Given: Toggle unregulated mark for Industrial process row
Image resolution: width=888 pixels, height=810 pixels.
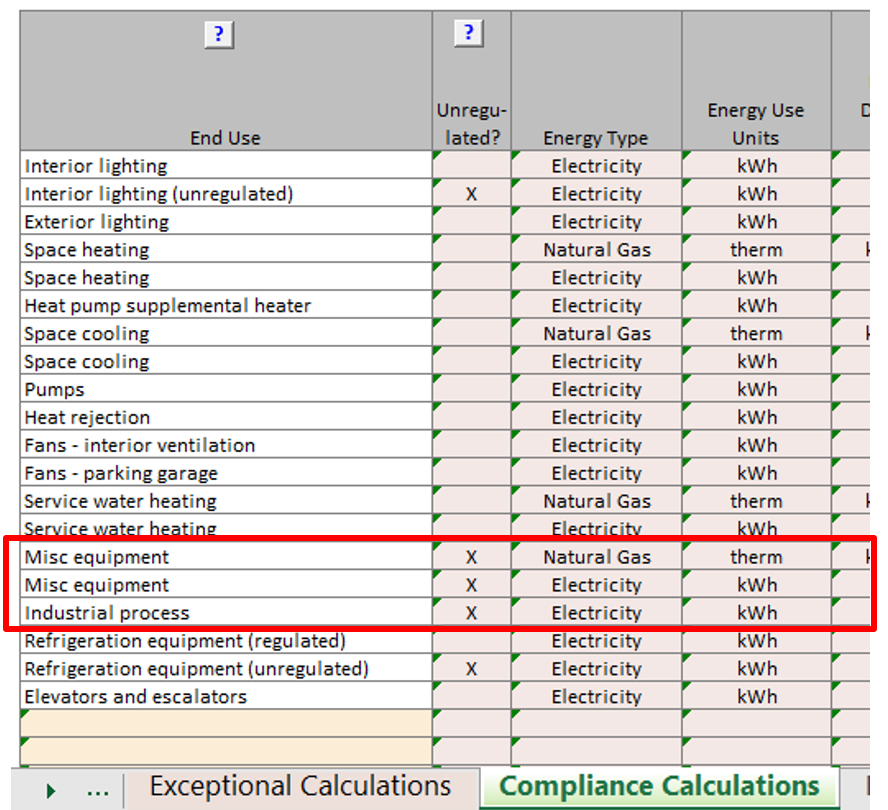Looking at the screenshot, I should (471, 613).
